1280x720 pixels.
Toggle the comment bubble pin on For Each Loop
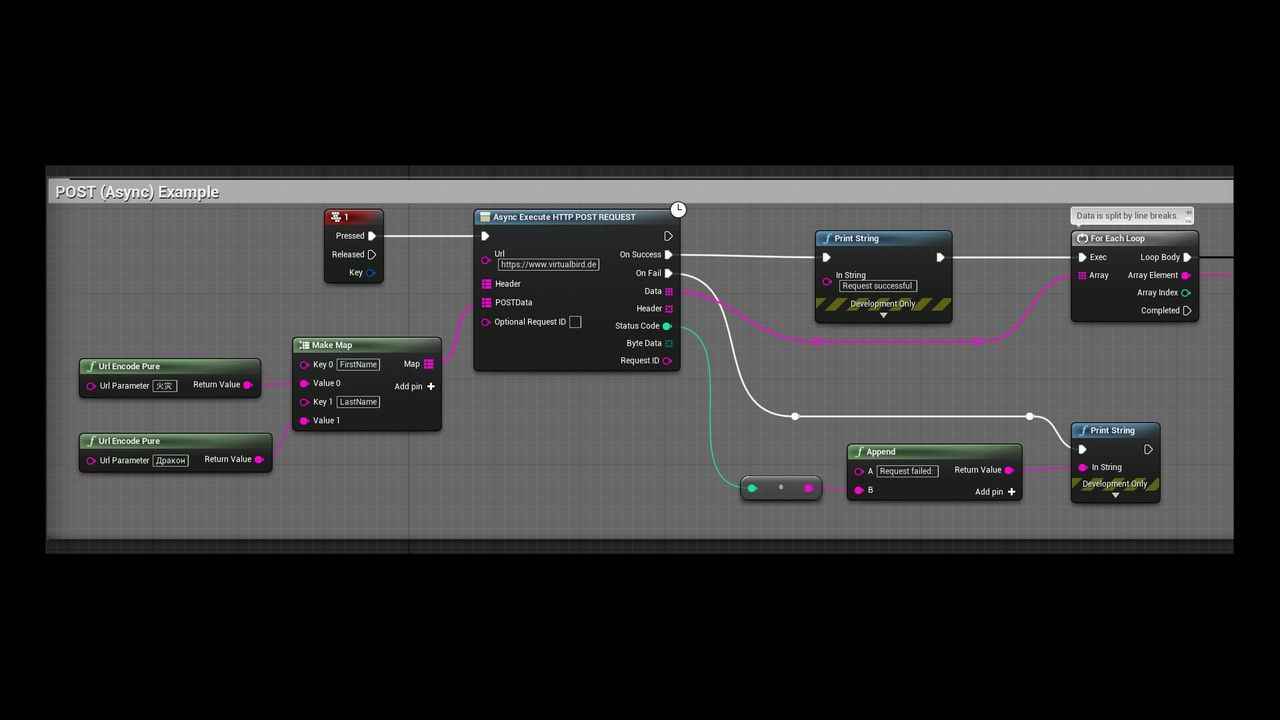click(x=1188, y=213)
